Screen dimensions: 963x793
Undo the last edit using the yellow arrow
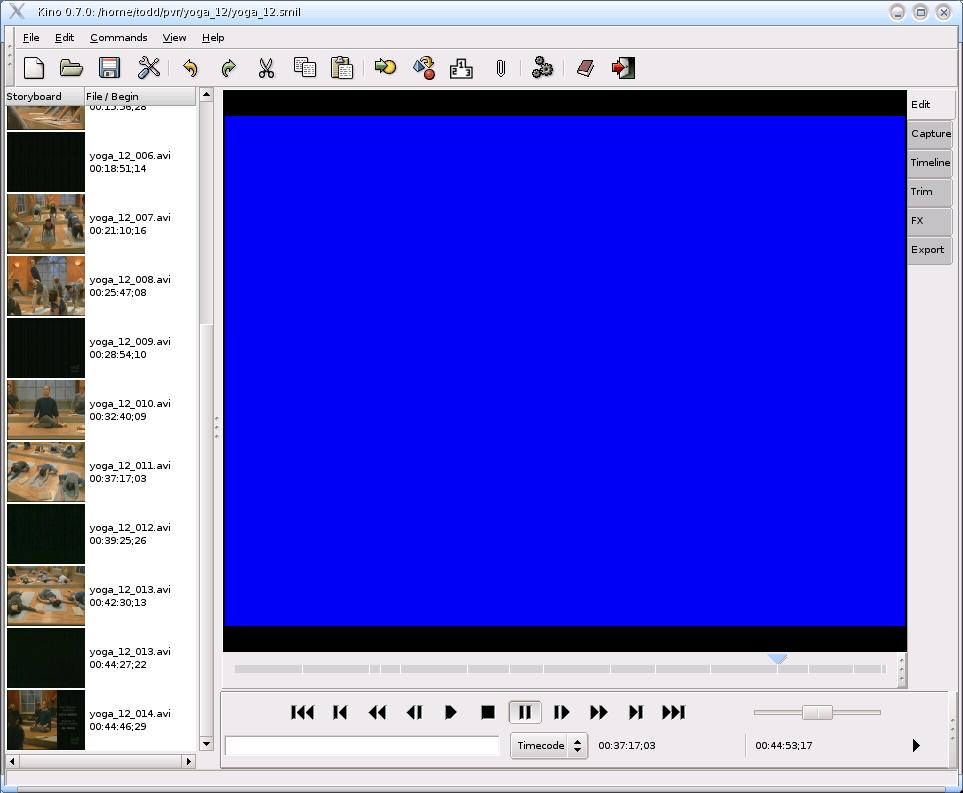coord(190,68)
